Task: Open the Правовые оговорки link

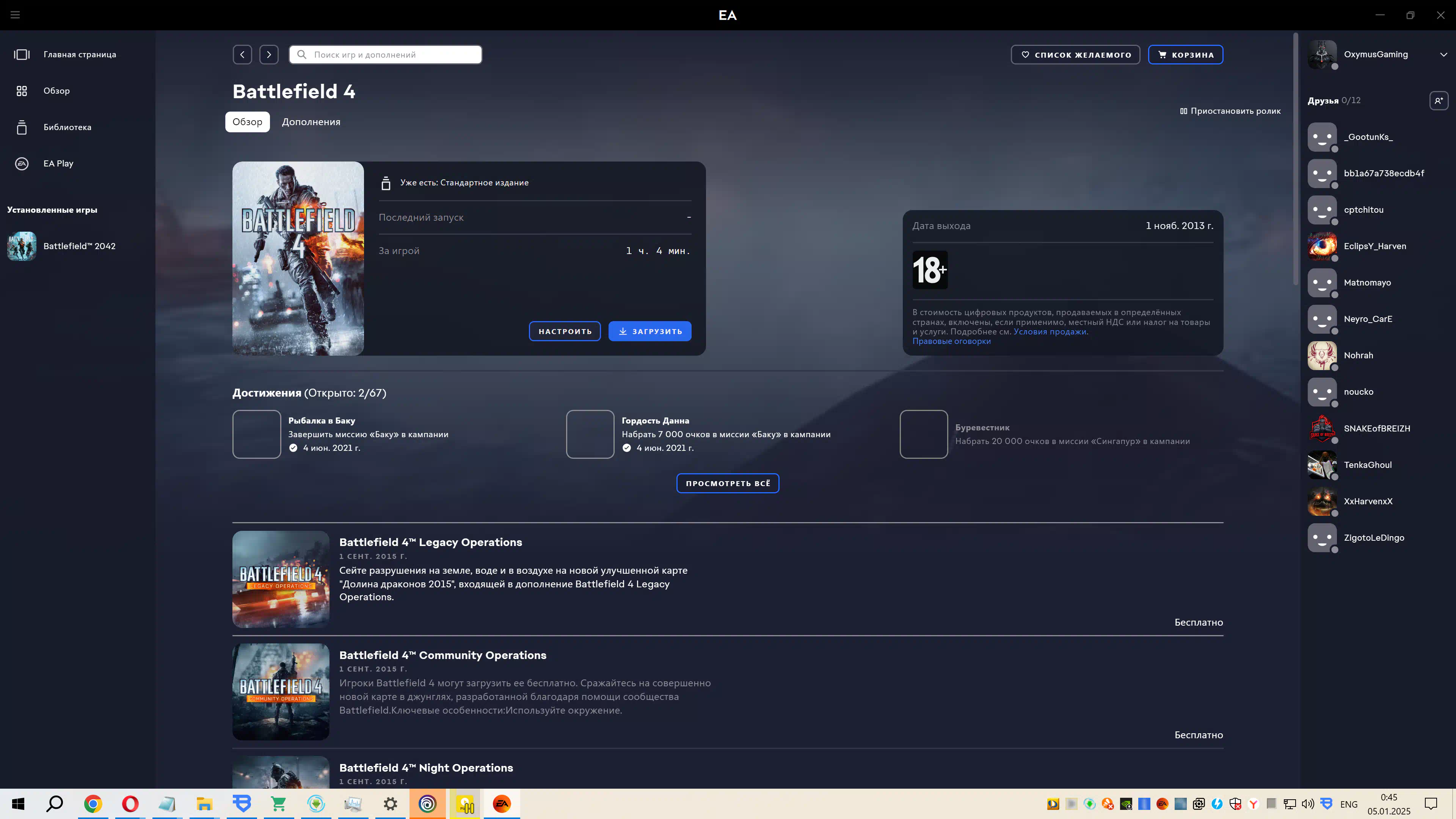Action: pos(951,341)
